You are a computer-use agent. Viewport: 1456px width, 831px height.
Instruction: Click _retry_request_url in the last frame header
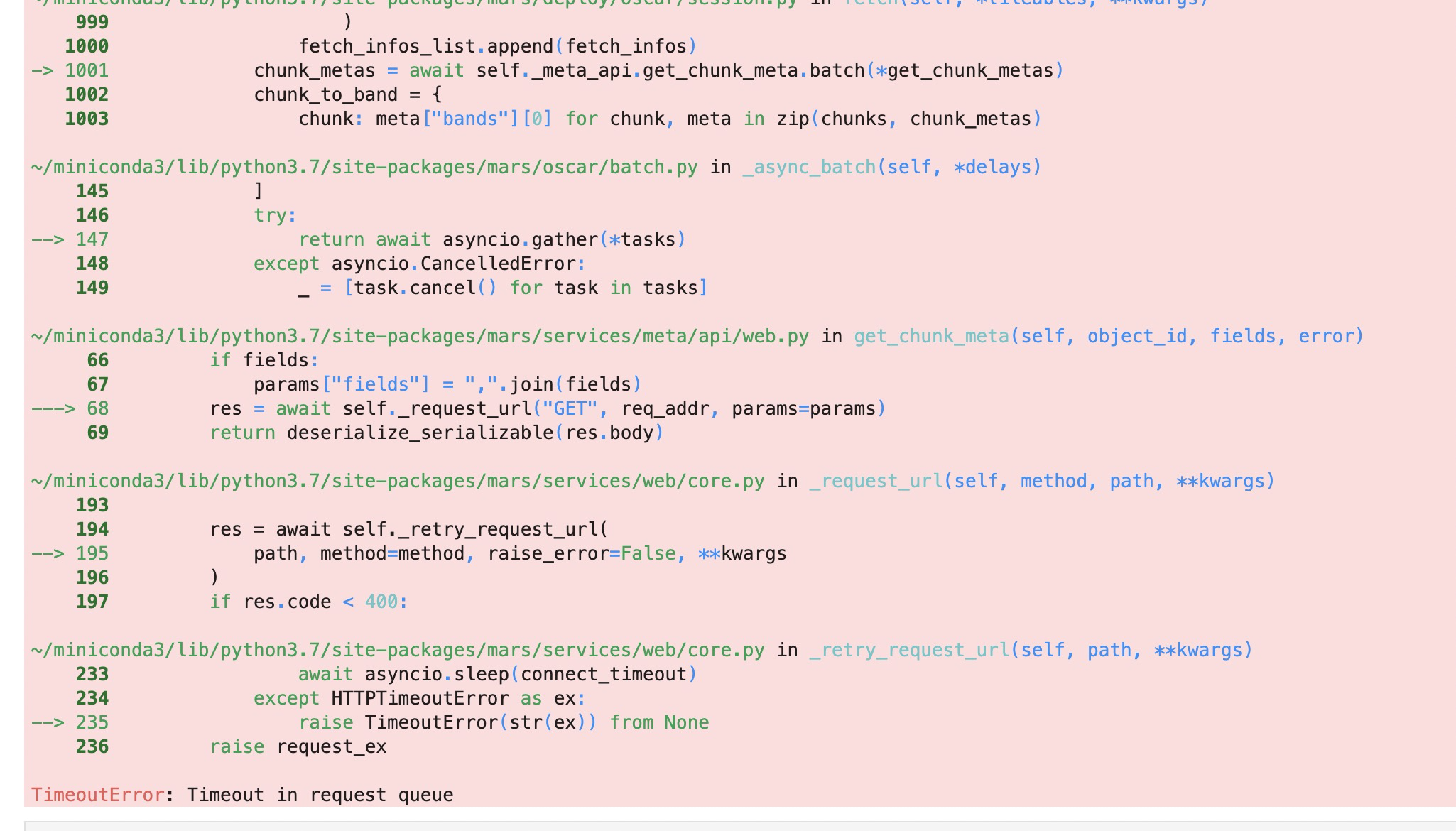pyautogui.click(x=909, y=650)
